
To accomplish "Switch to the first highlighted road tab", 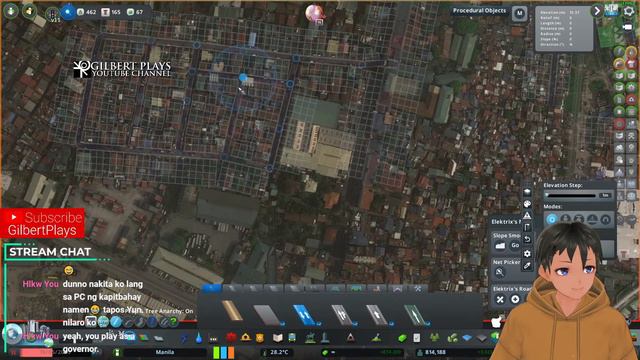I will pyautogui.click(x=211, y=288).
